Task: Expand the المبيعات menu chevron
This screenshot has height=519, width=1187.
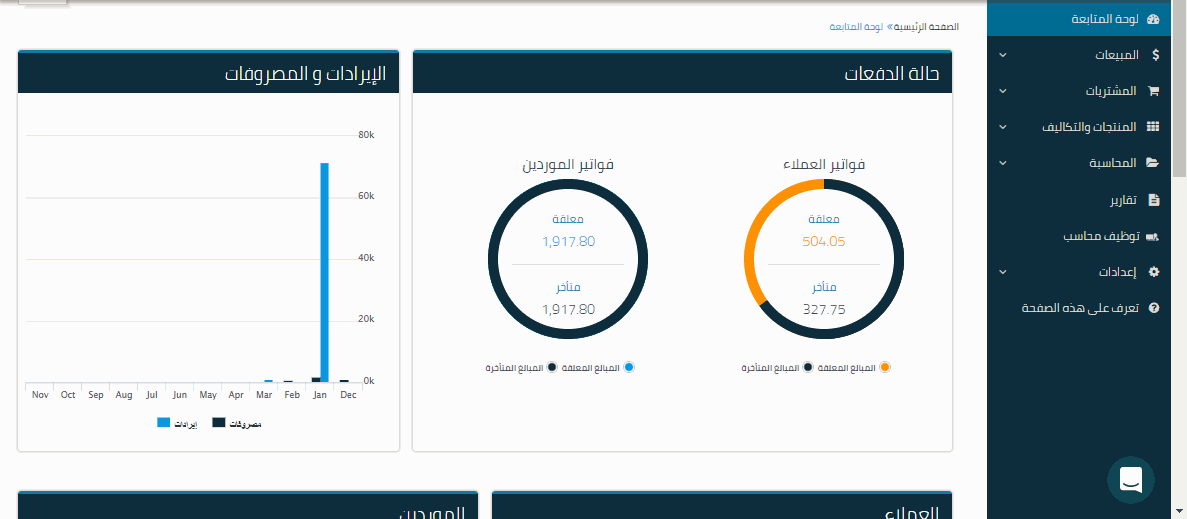Action: pyautogui.click(x=1003, y=56)
